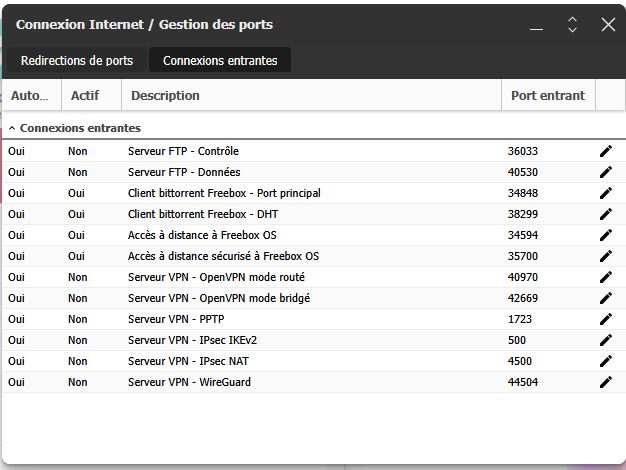Edit Serveur VPN - OpenVPN mode routé
This screenshot has width=626, height=470.
tap(605, 277)
